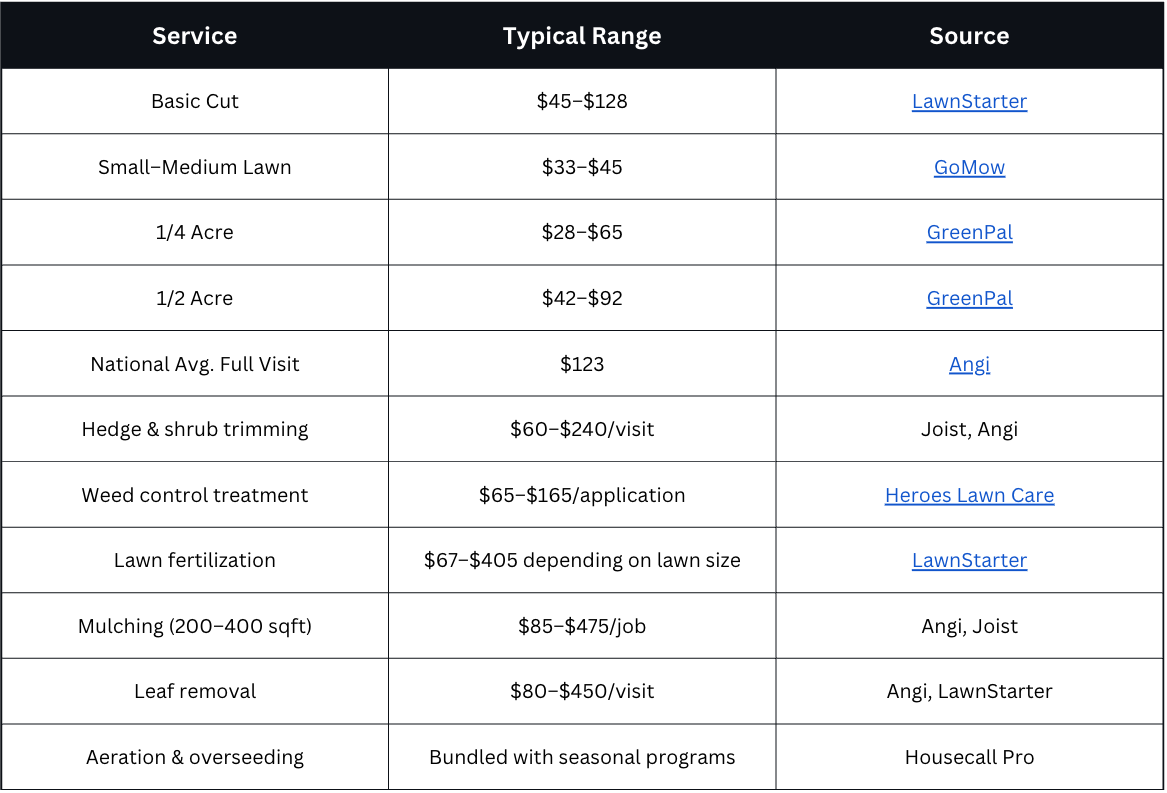Select the Weed control treatment cell

pyautogui.click(x=195, y=494)
